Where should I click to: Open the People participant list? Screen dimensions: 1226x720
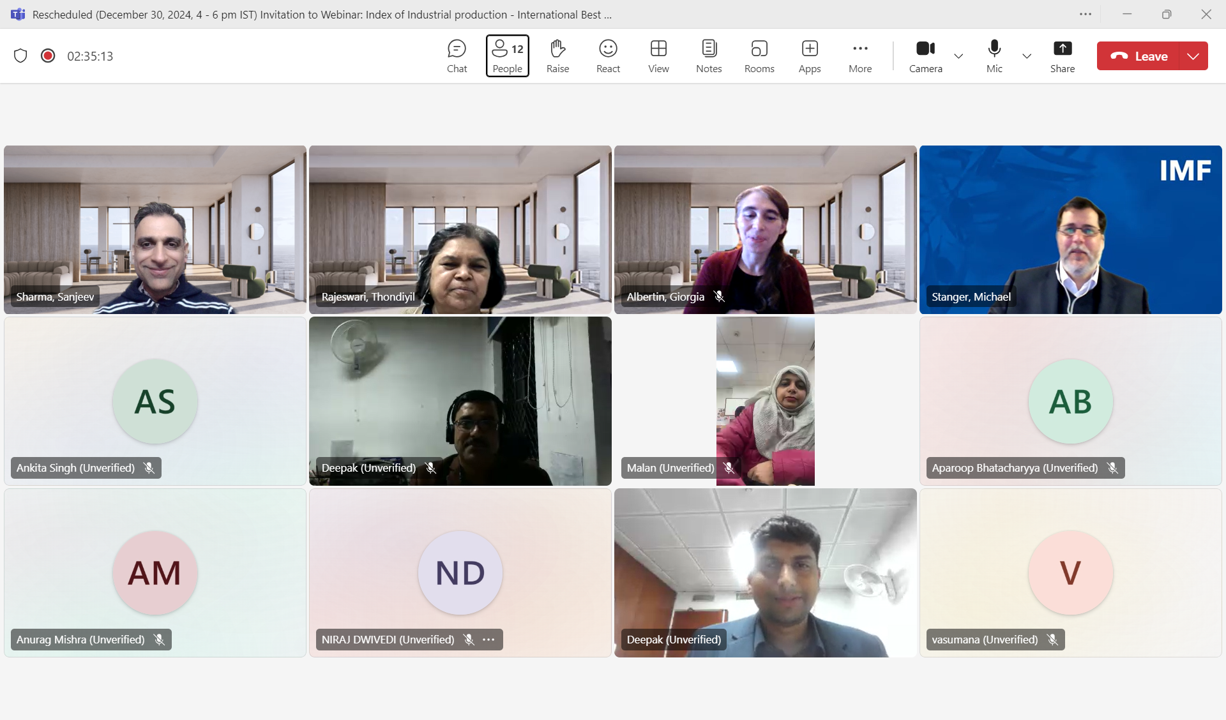(507, 56)
